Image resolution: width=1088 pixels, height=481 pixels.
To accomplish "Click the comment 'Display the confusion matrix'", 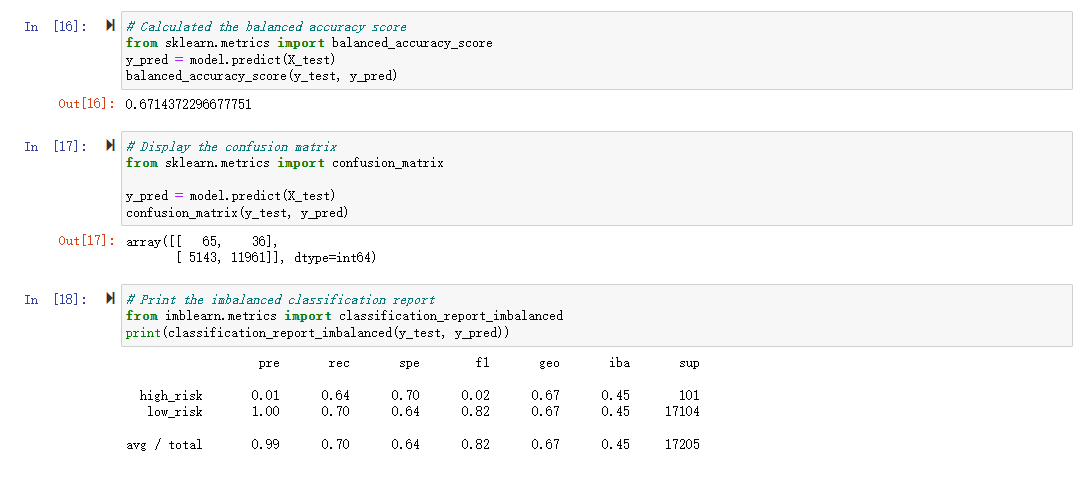I will click(231, 147).
